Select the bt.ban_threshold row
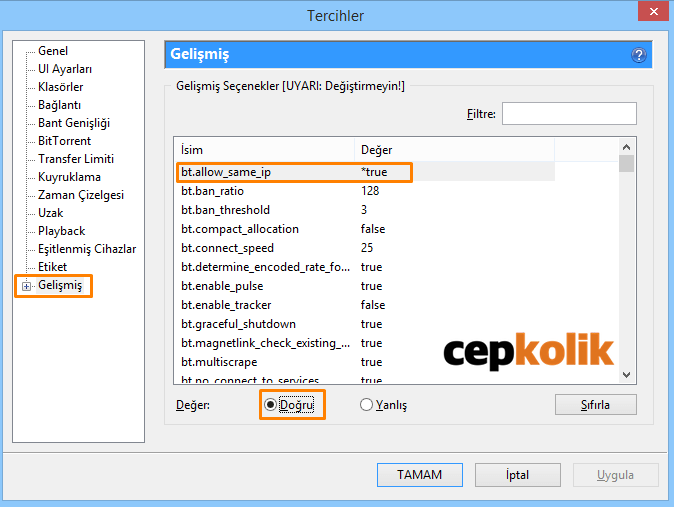674x507 pixels. coord(365,210)
